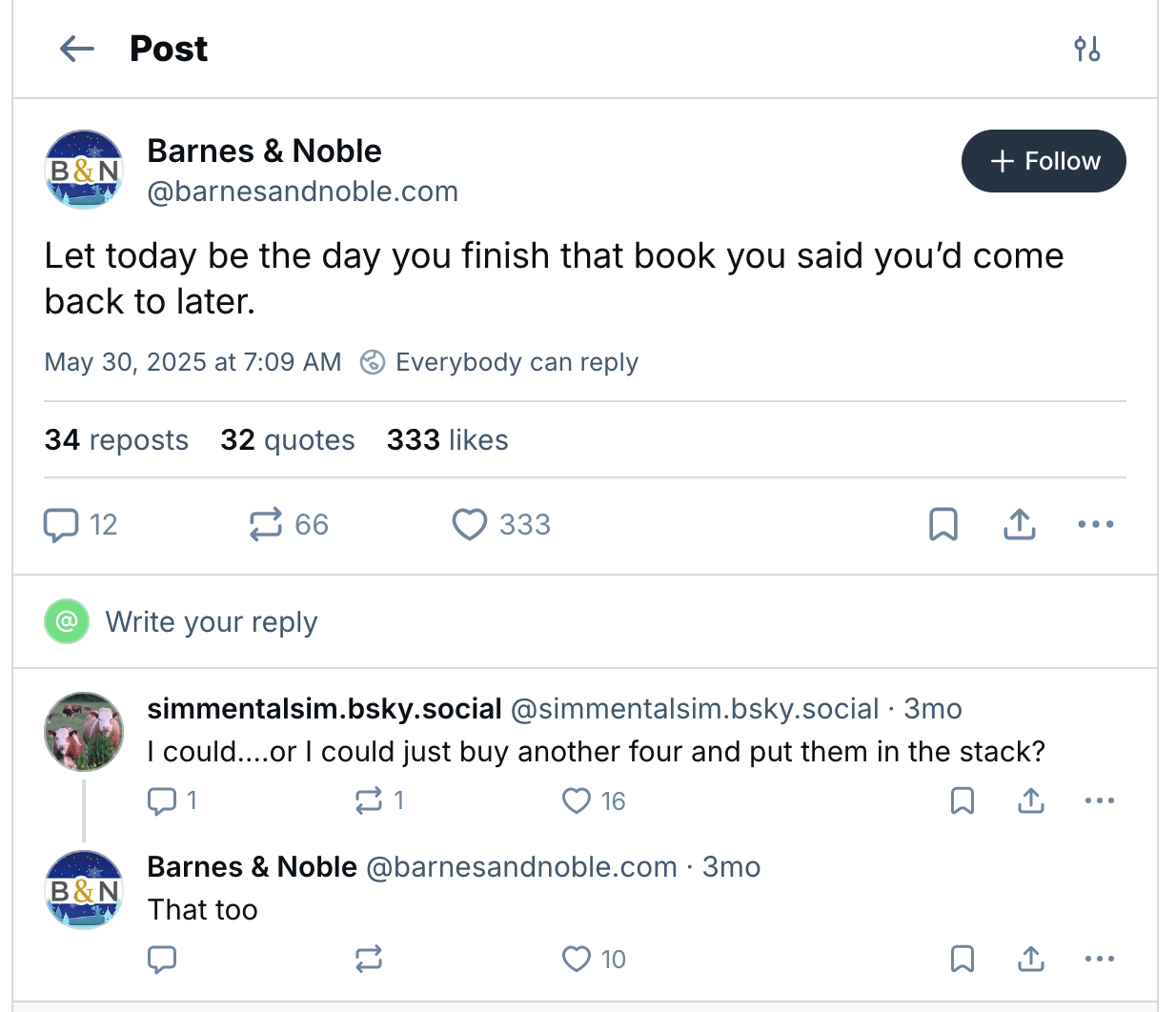
Task: Open more options on 'That too' reply
Action: coord(1099,960)
